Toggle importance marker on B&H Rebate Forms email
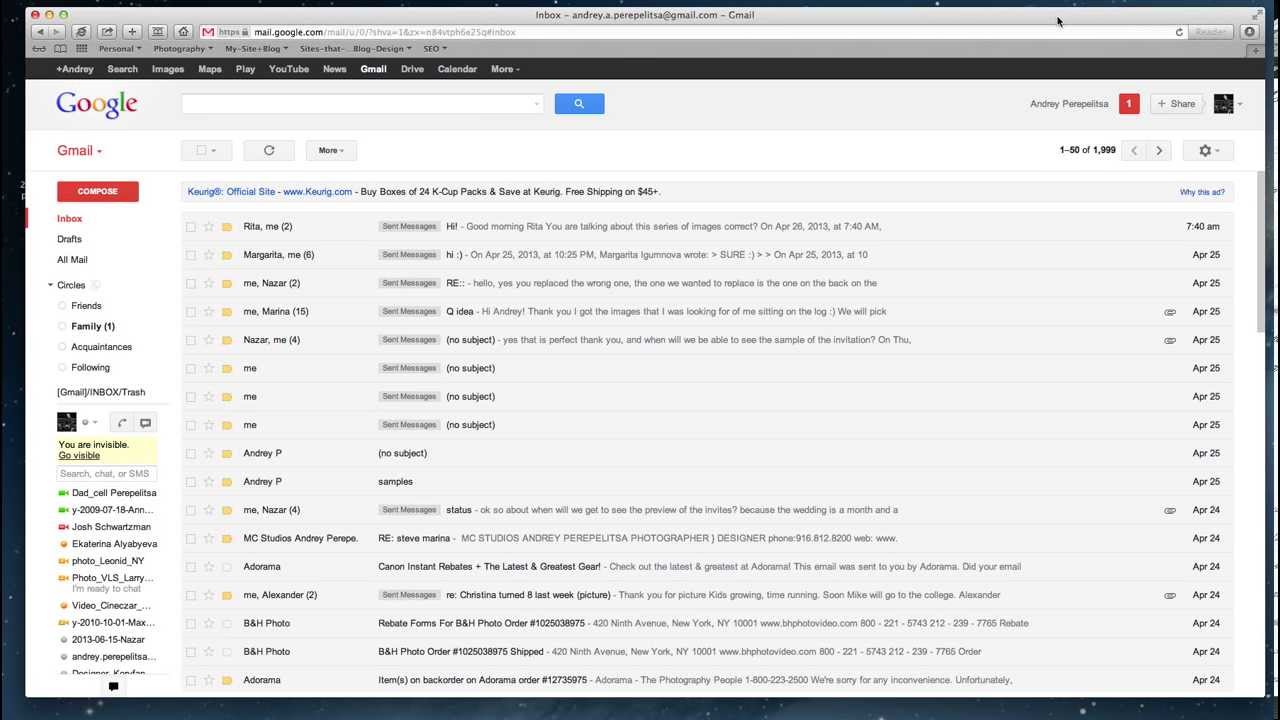The height and width of the screenshot is (720, 1280). 227,624
